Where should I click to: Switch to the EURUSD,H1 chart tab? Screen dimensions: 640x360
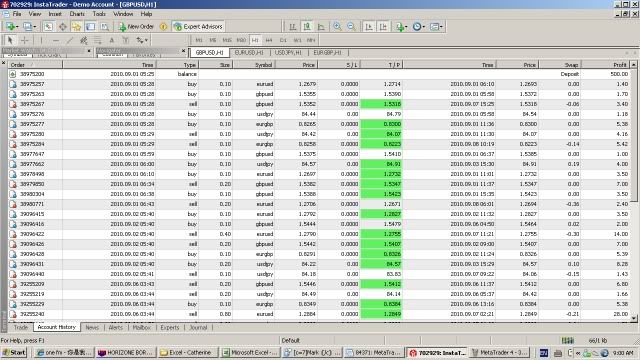249,53
